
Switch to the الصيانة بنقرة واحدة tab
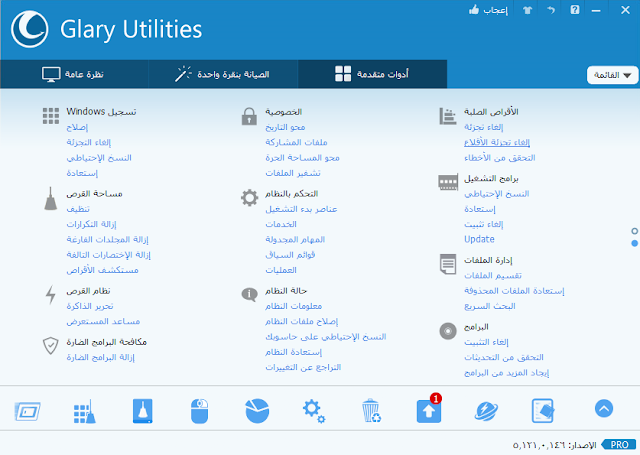pos(223,74)
